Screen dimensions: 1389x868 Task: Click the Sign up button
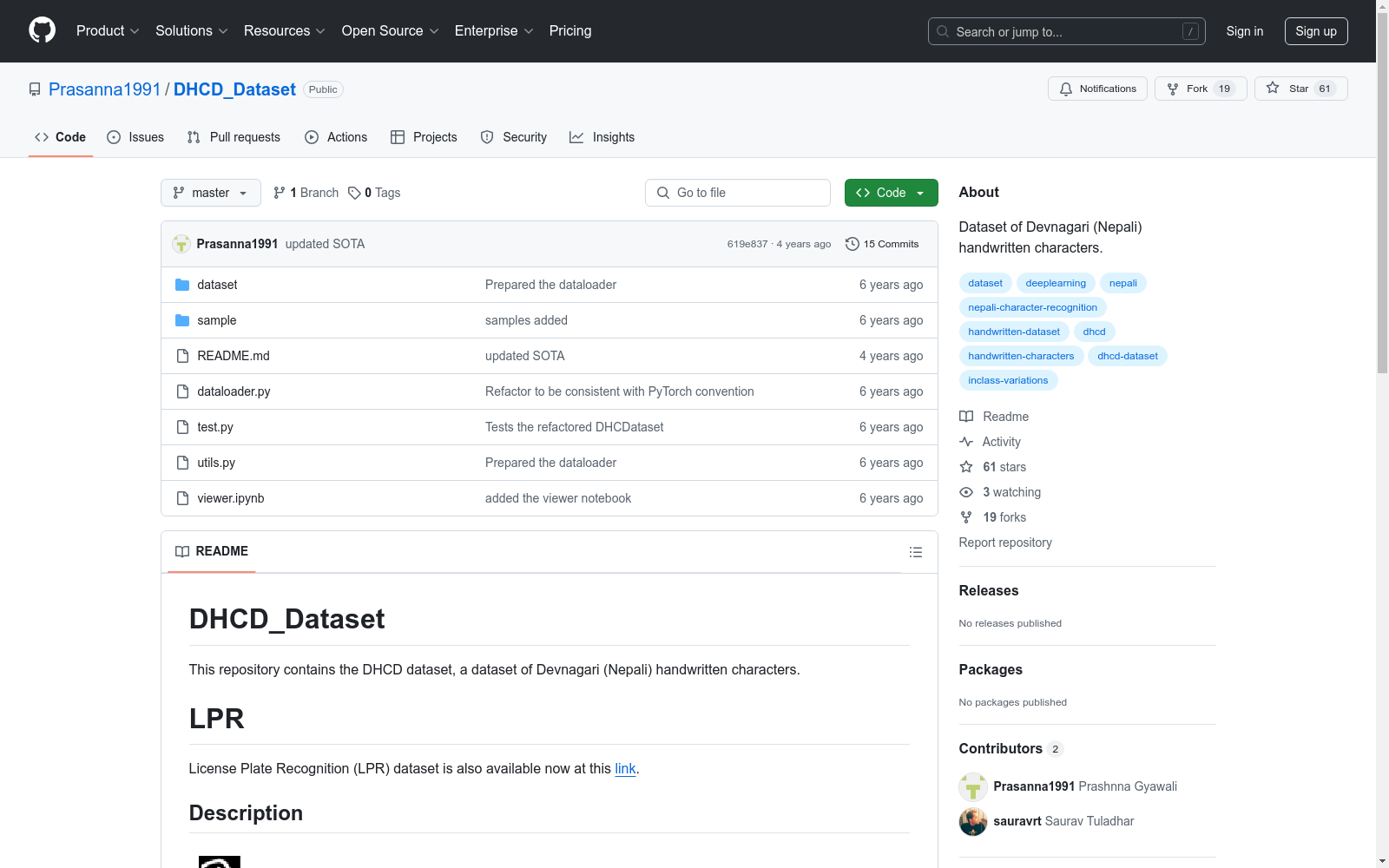tap(1316, 31)
